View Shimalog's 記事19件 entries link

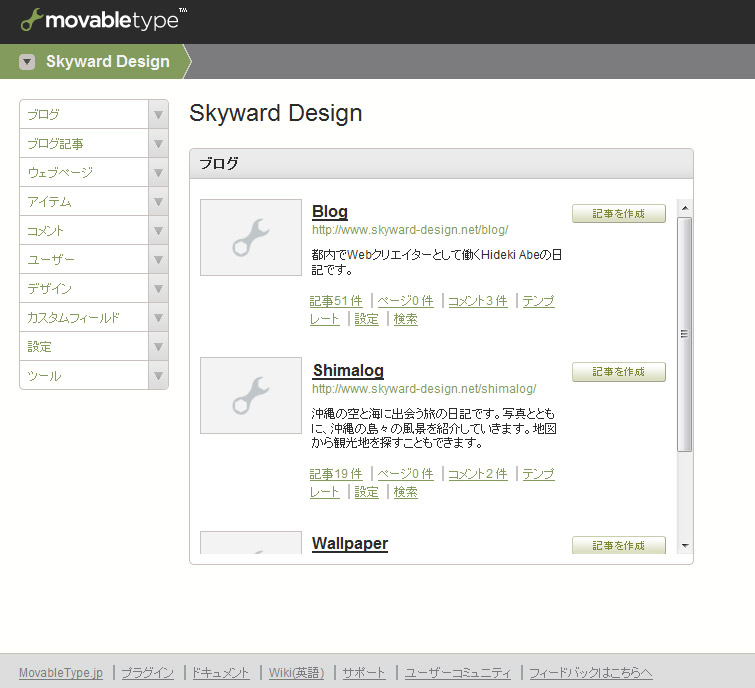click(336, 474)
